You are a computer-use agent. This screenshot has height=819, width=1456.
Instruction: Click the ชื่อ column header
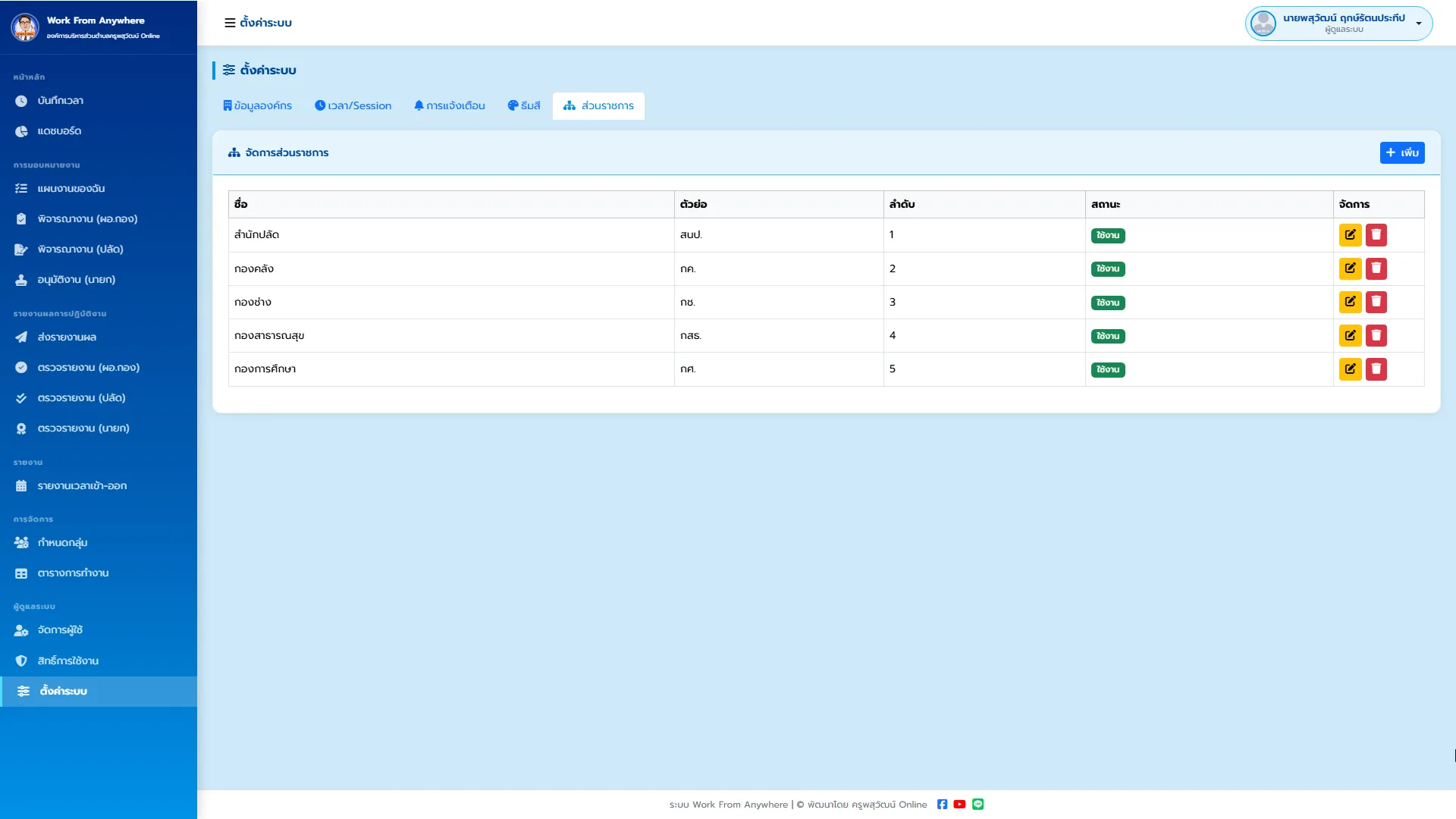(x=451, y=205)
